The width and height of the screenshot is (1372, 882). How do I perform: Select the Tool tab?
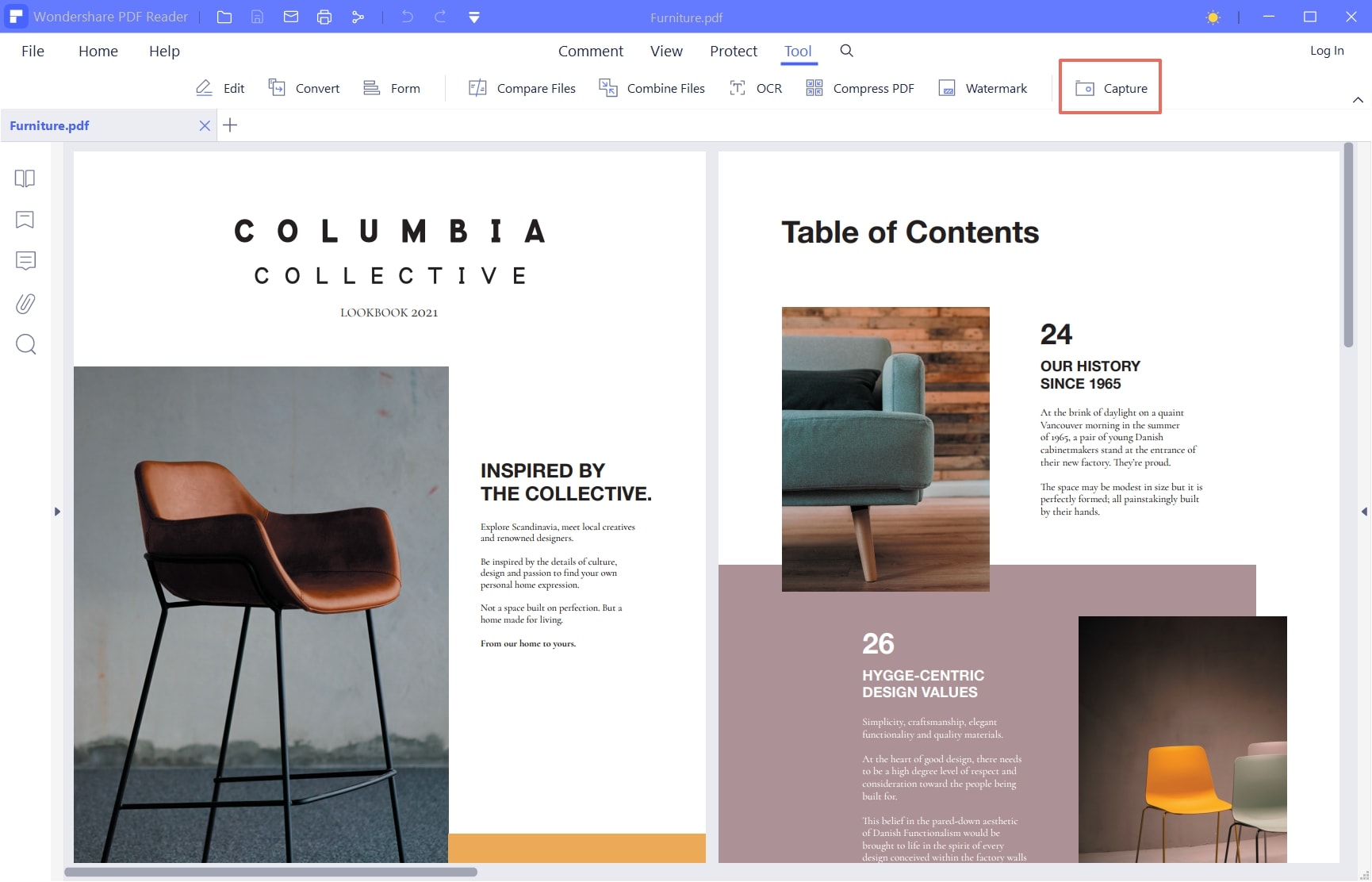798,51
